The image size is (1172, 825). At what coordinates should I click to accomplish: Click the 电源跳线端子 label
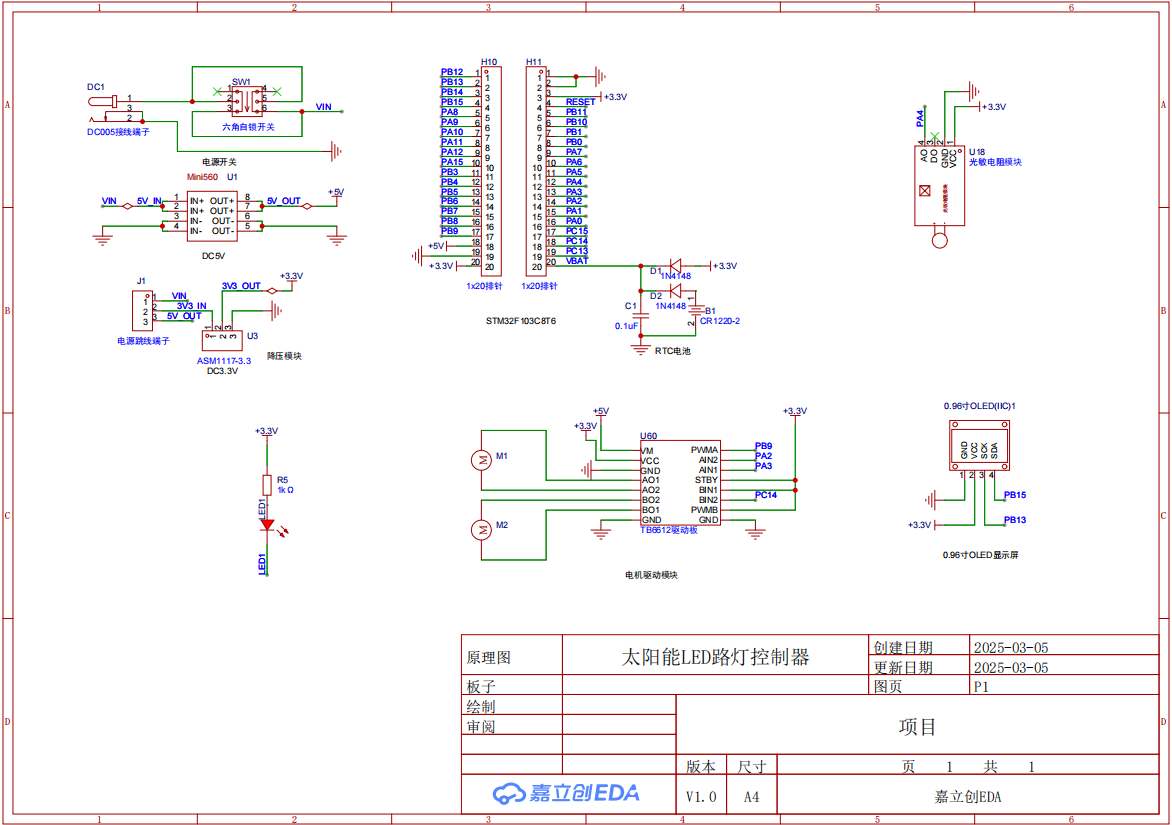(144, 341)
